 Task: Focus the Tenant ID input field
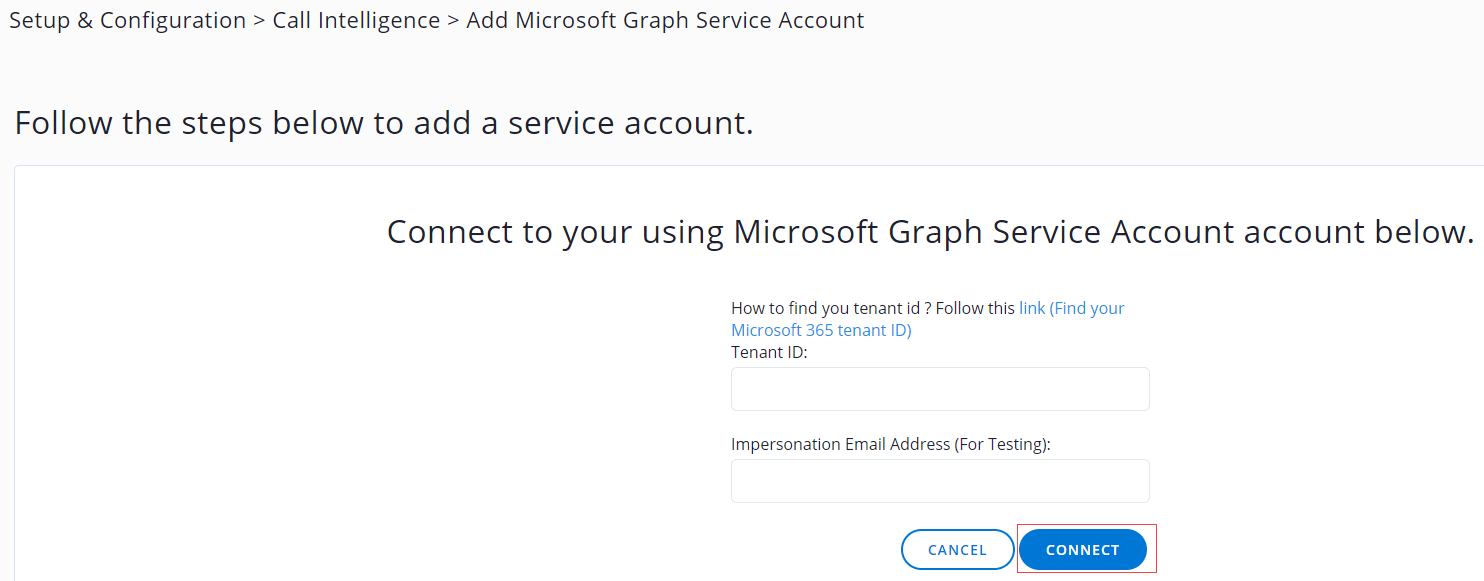pyautogui.click(x=940, y=389)
